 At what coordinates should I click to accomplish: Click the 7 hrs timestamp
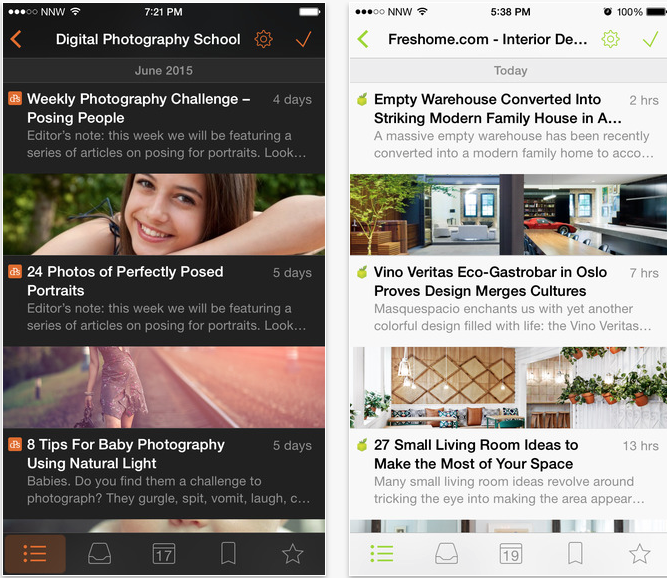644,273
